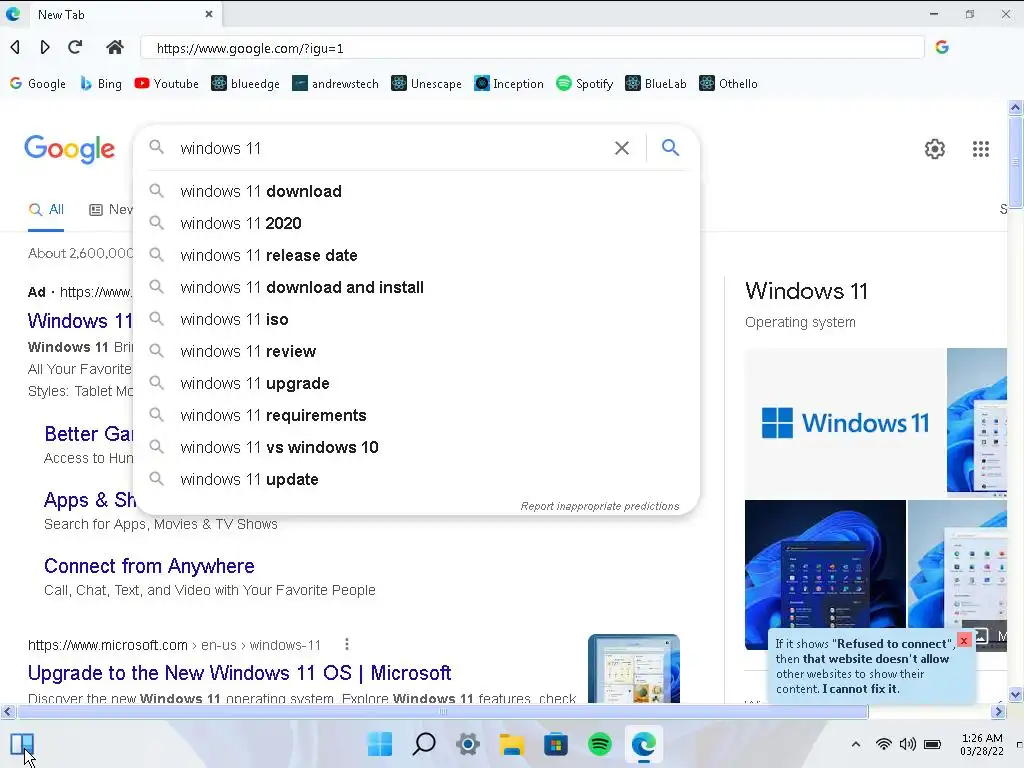The height and width of the screenshot is (768, 1024).
Task: Choose suggestion windows 11 requirements
Action: coord(416,415)
